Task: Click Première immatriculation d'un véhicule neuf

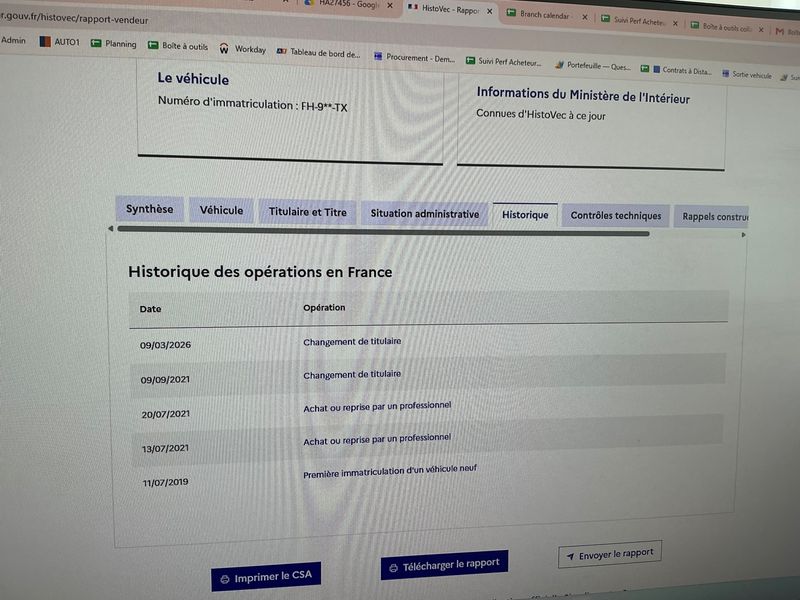Action: pos(390,471)
